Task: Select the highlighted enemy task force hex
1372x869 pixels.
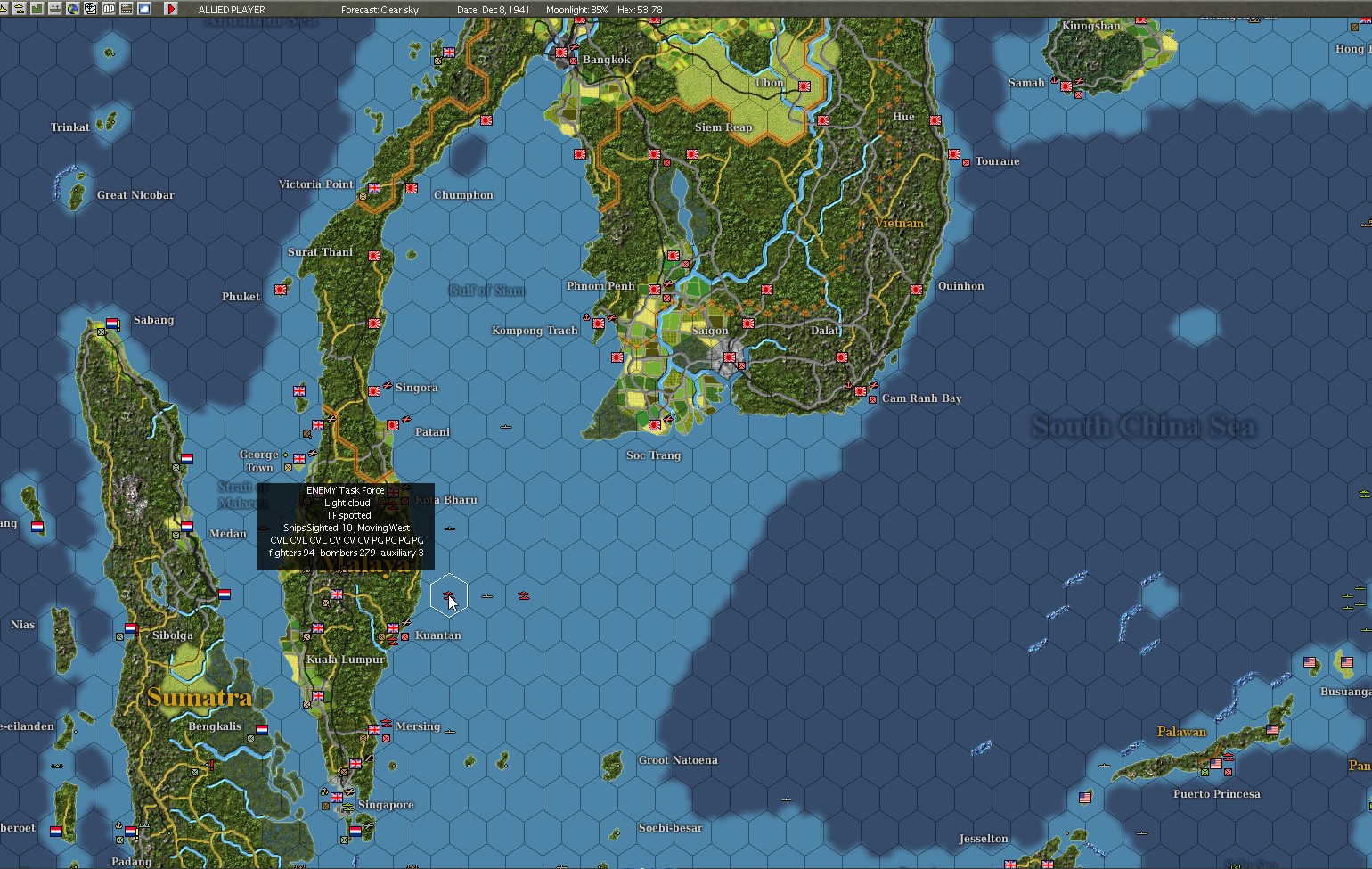Action: click(449, 594)
